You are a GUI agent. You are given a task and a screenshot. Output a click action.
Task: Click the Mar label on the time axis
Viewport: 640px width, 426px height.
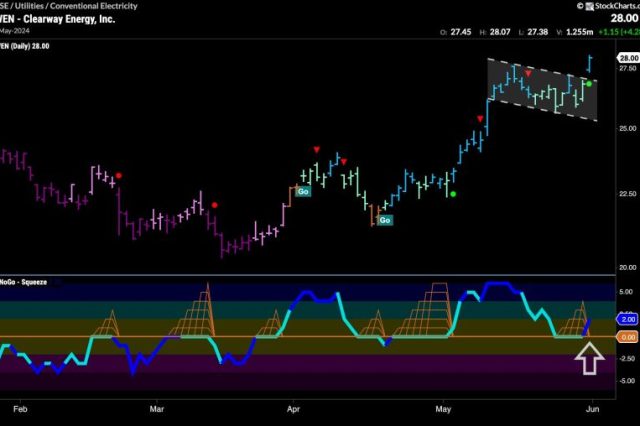[x=157, y=409]
